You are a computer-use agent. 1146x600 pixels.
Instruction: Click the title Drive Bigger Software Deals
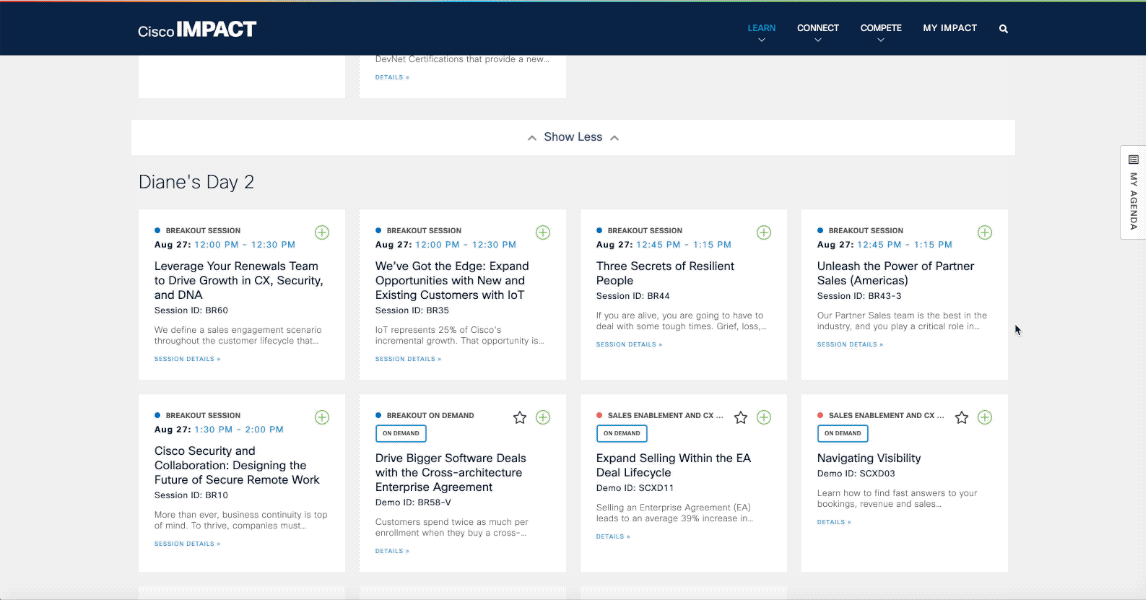click(x=450, y=473)
